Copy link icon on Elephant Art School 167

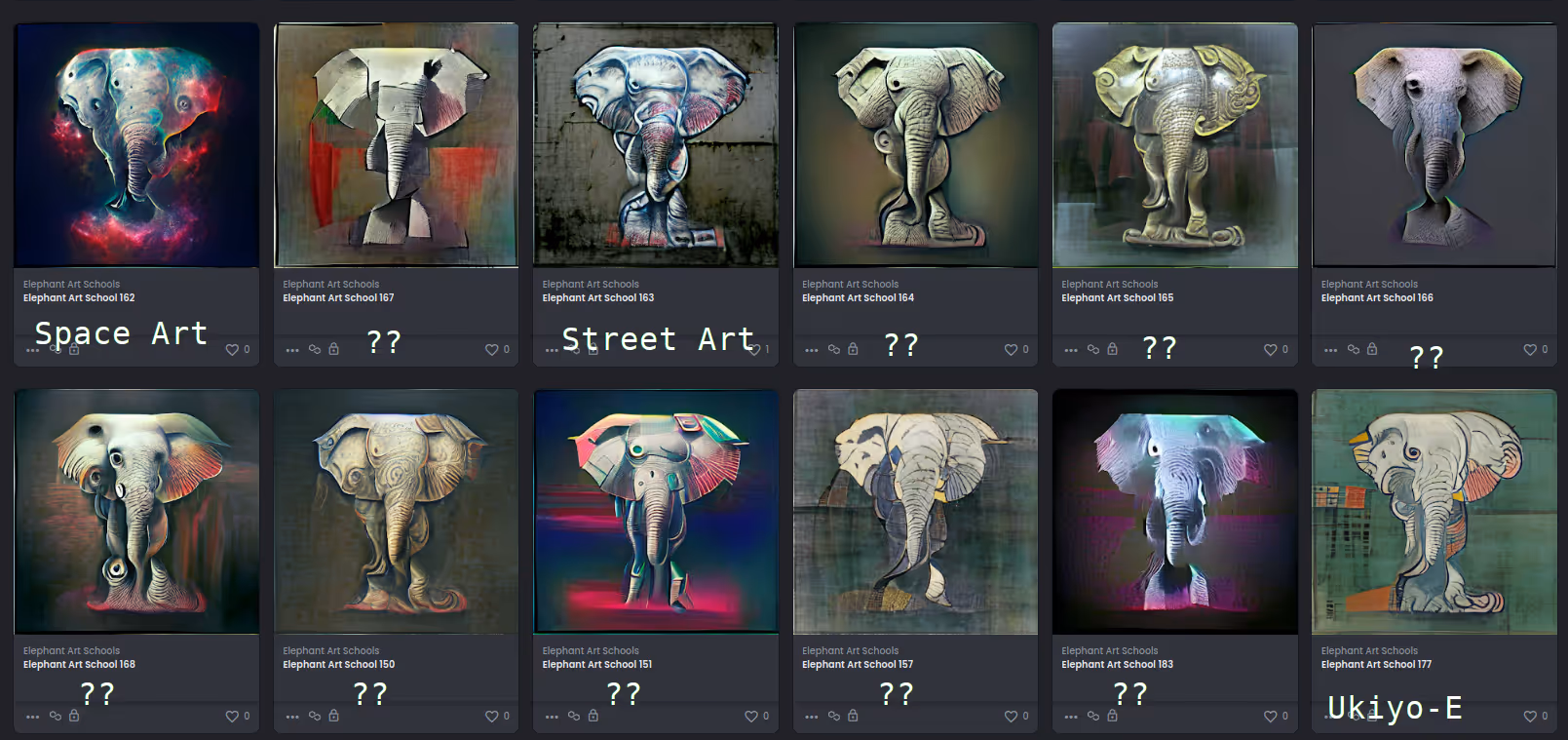click(315, 349)
